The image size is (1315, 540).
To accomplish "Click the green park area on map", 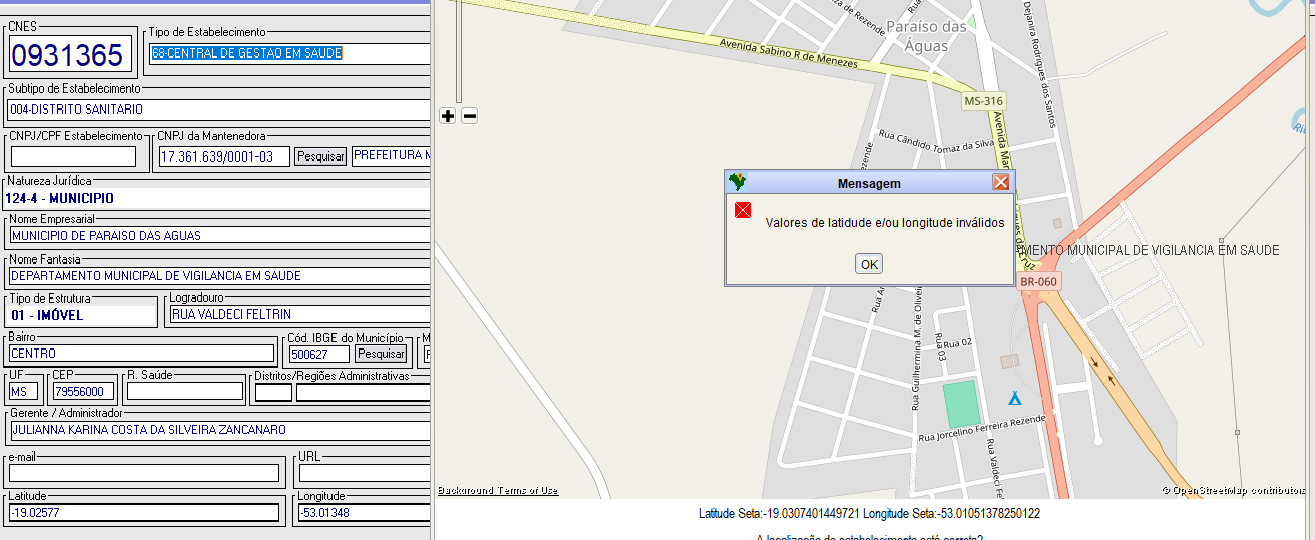I will coord(960,404).
